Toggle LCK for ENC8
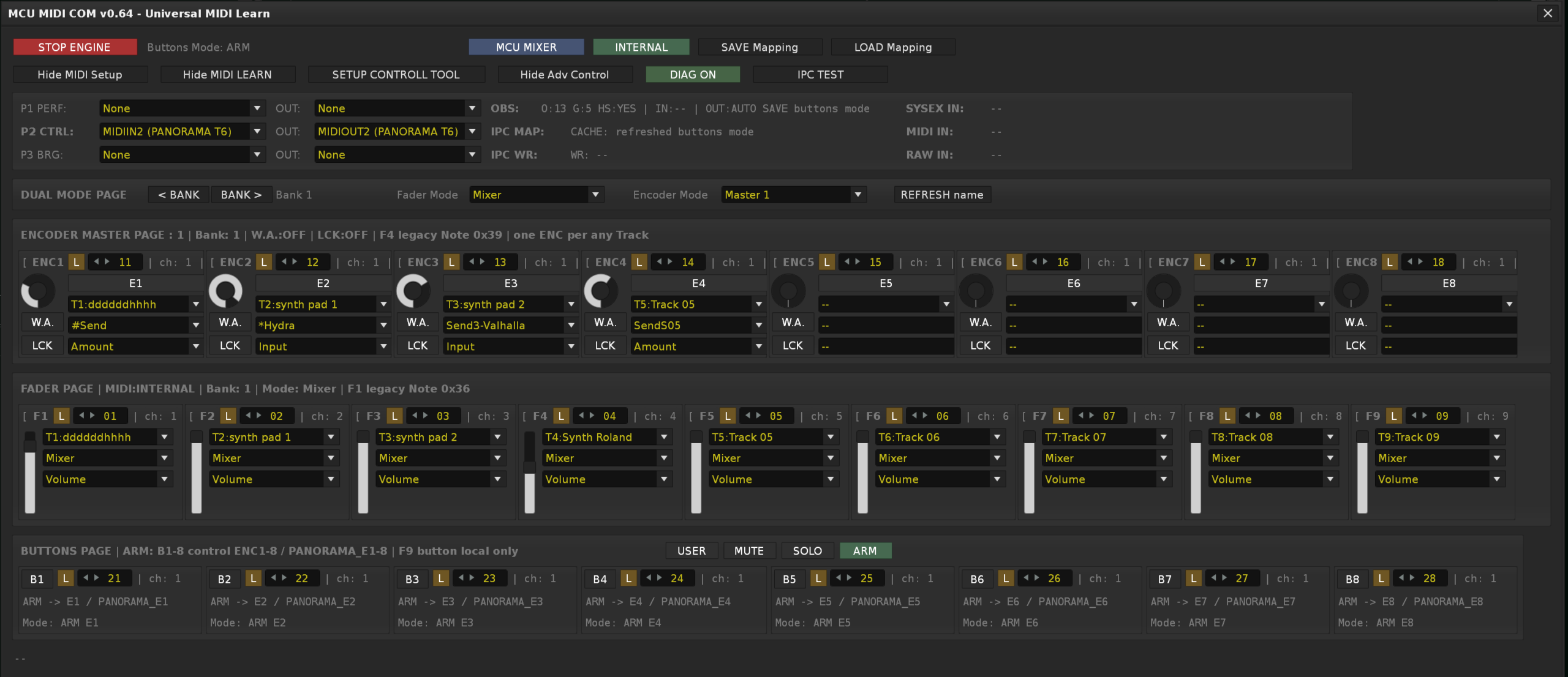1568x677 pixels. coord(1355,345)
